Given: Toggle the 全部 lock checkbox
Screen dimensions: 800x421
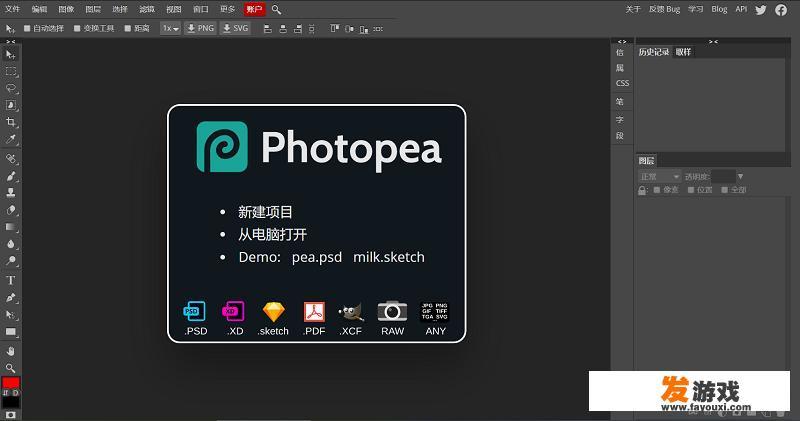Looking at the screenshot, I should point(724,190).
